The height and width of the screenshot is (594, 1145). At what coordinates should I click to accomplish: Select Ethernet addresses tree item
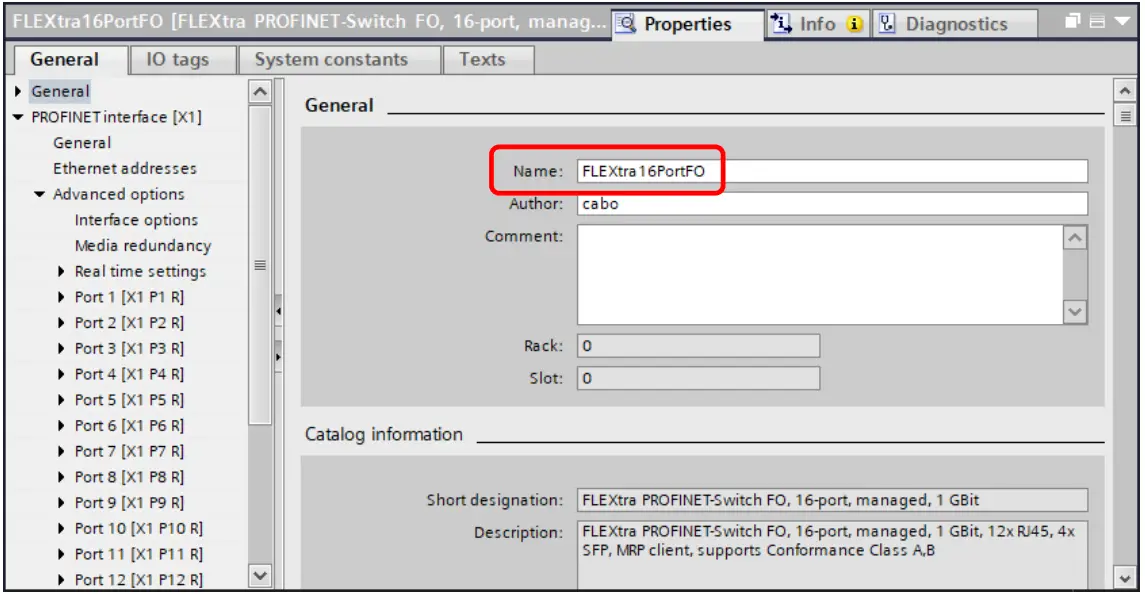[125, 169]
